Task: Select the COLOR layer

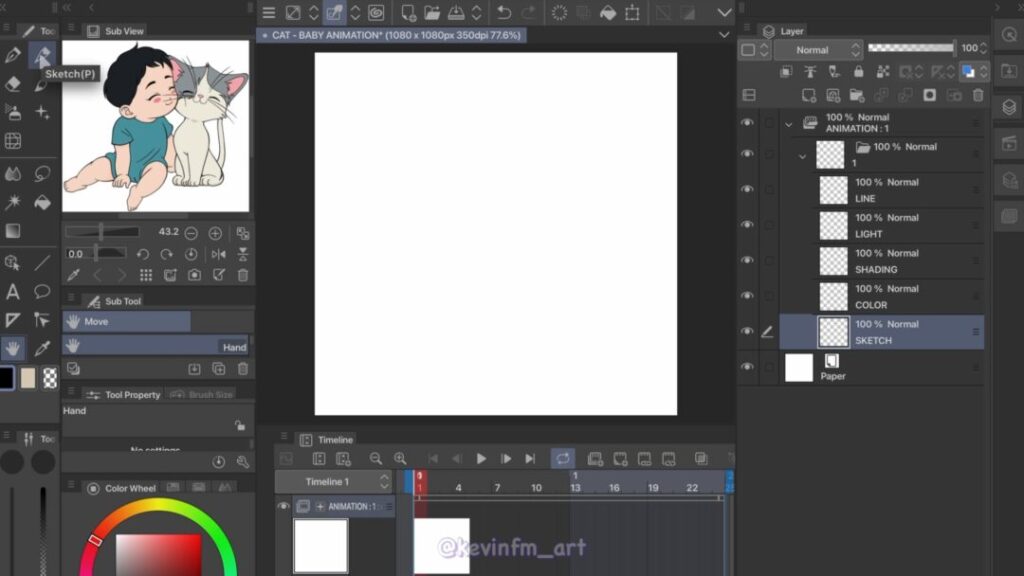Action: [900, 297]
